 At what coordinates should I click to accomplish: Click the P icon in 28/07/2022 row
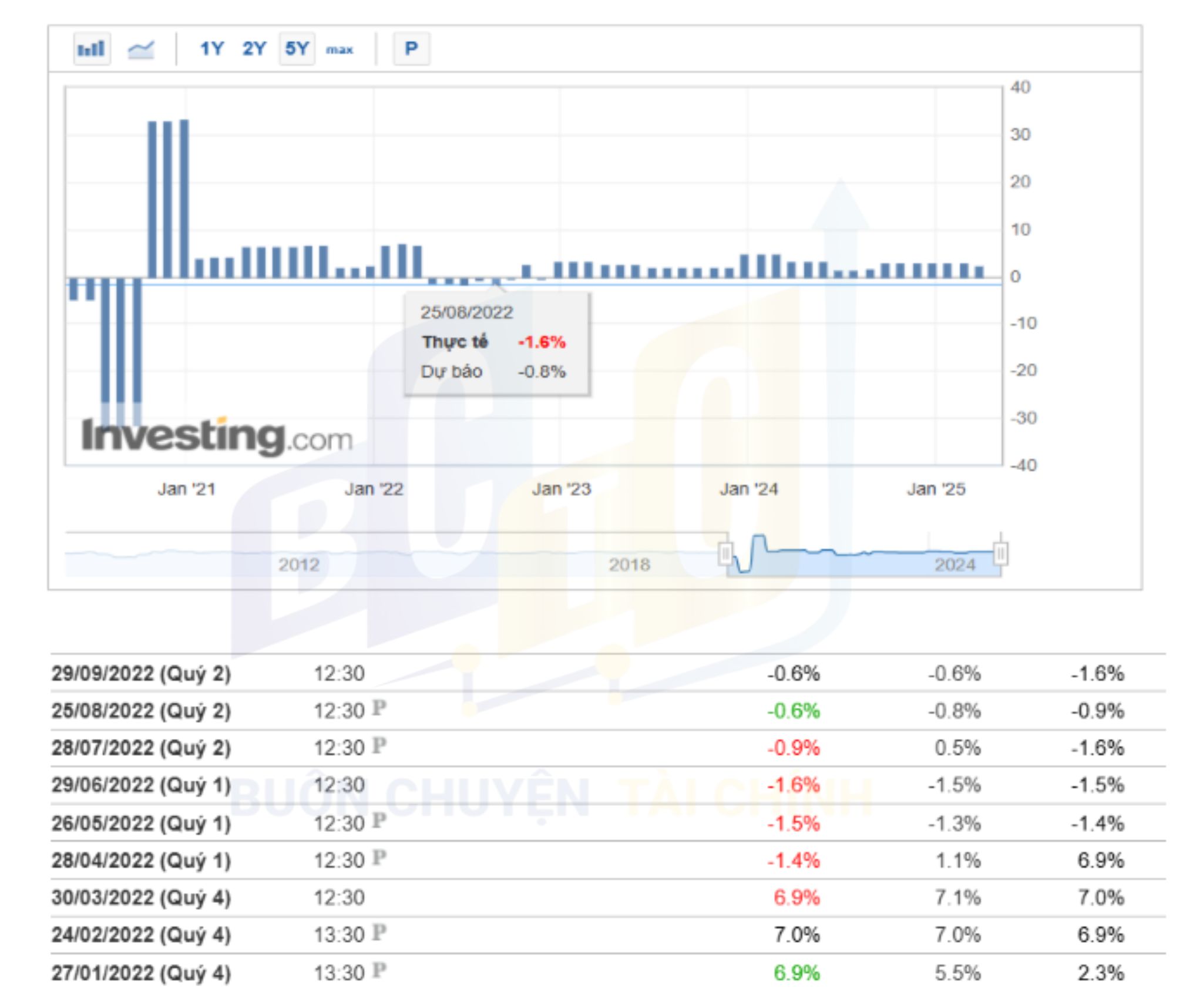(379, 746)
